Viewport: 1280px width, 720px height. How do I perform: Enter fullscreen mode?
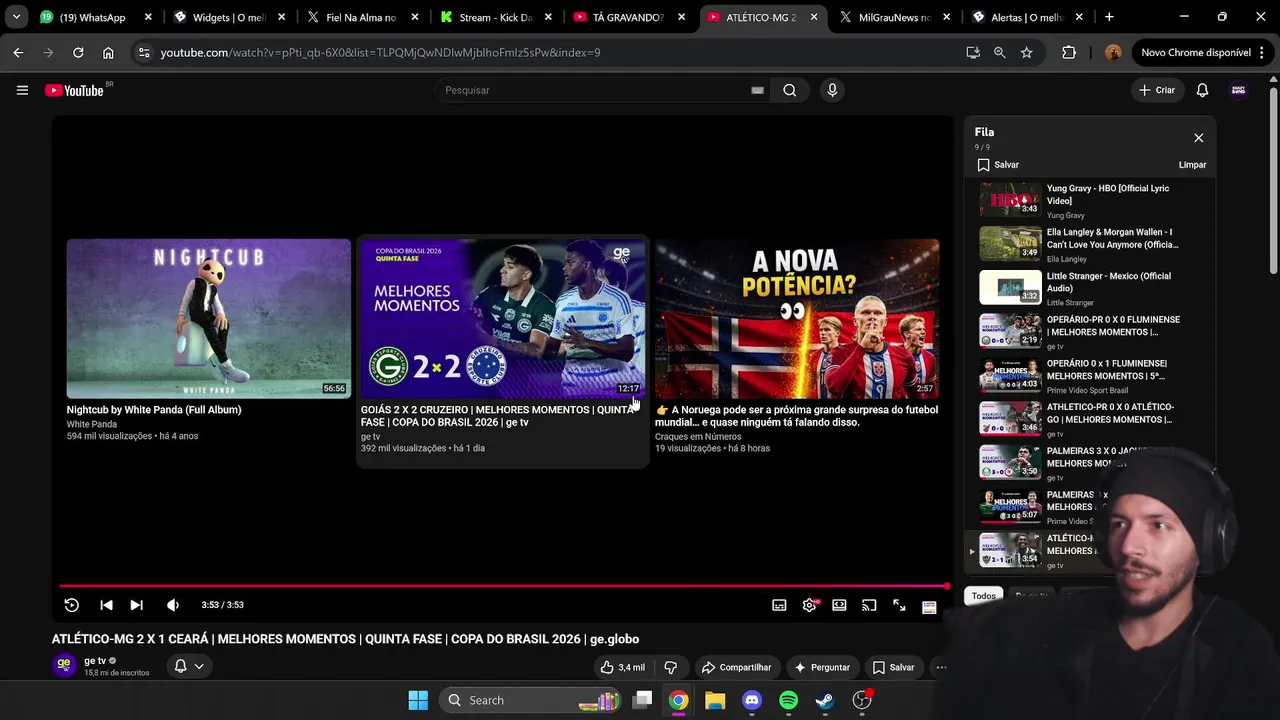pos(899,605)
